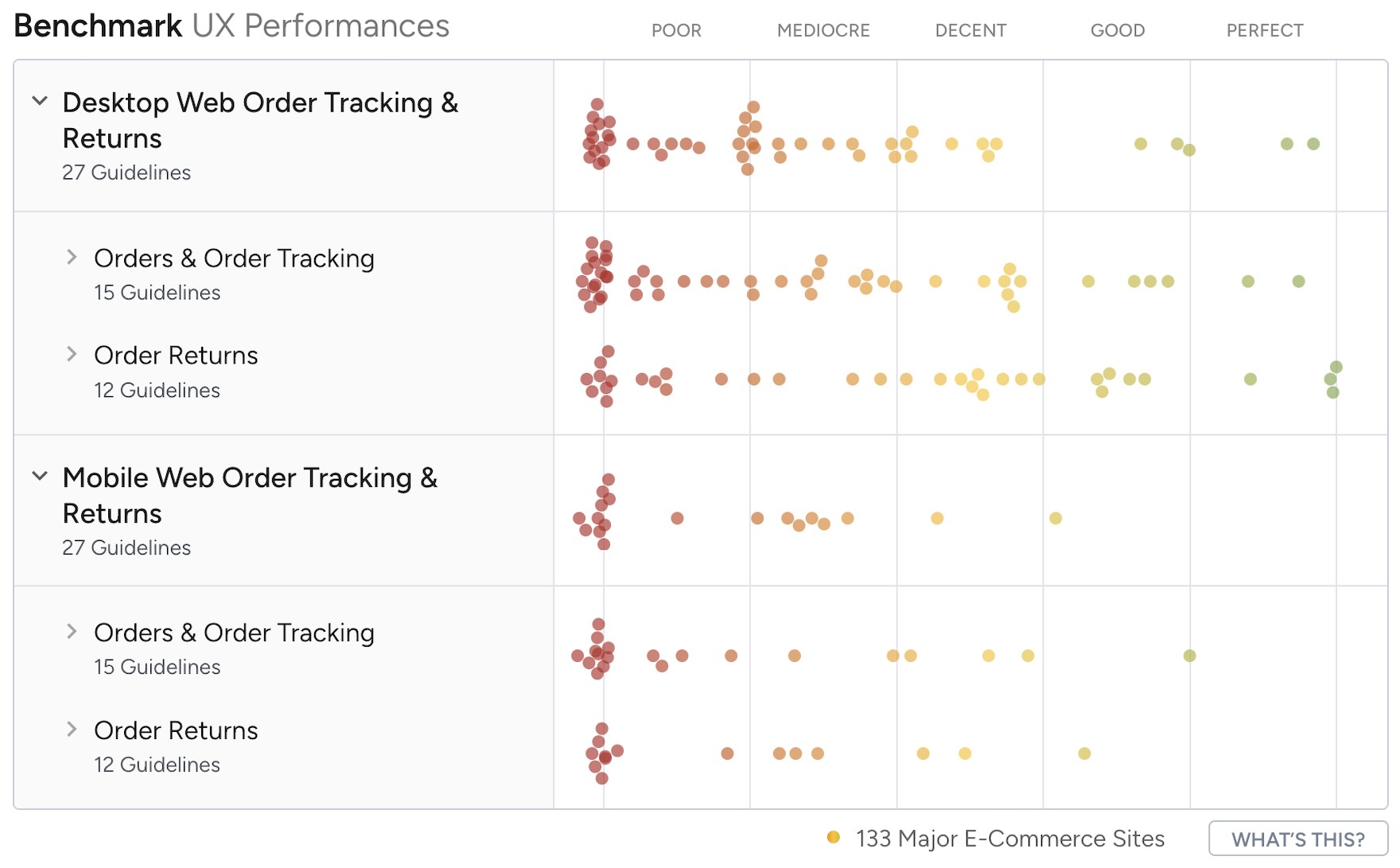The width and height of the screenshot is (1400, 868).
Task: Click the 15 Guidelines label
Action: coord(157,293)
